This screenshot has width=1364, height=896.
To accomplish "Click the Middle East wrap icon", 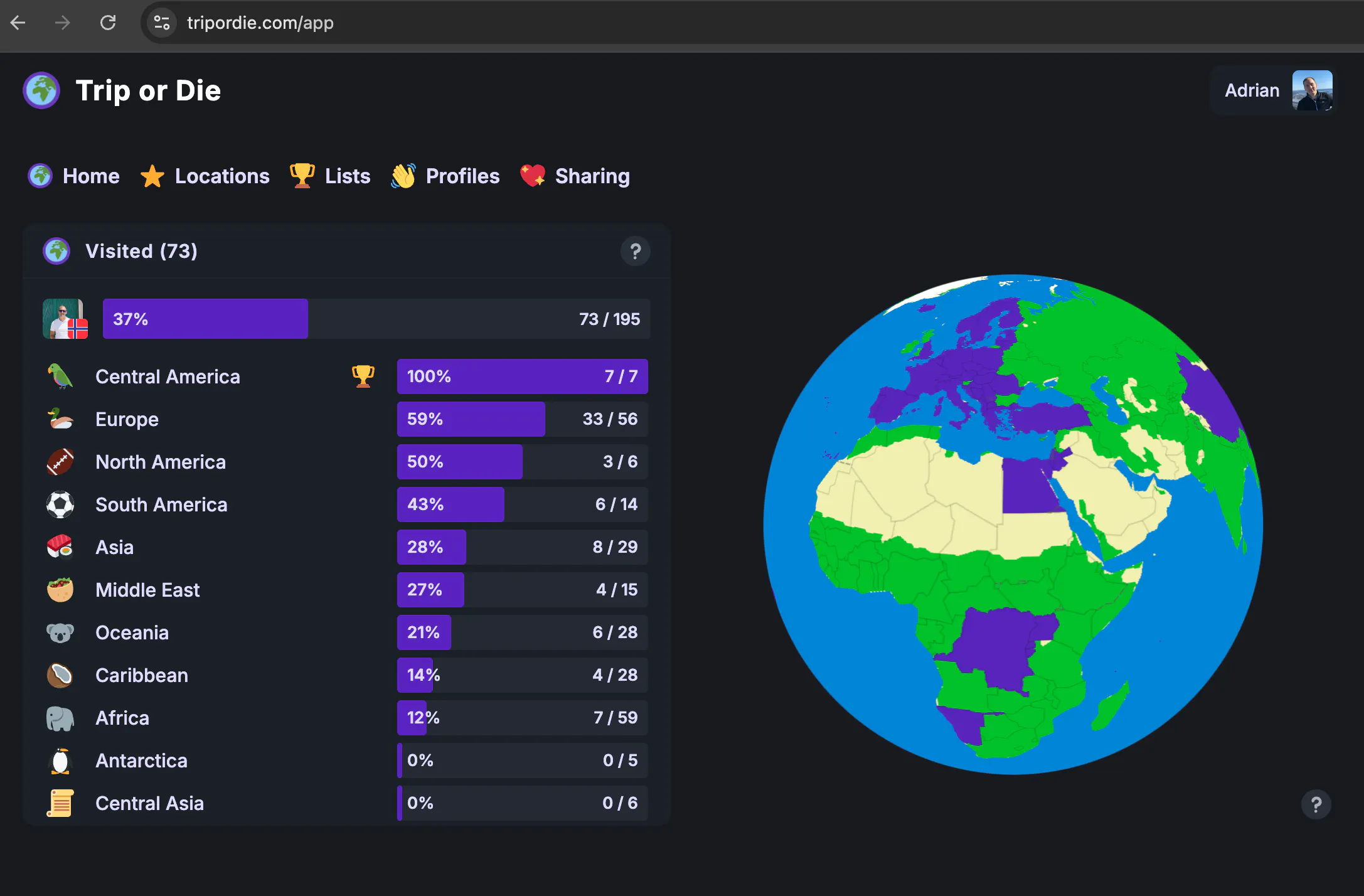I will pyautogui.click(x=60, y=590).
